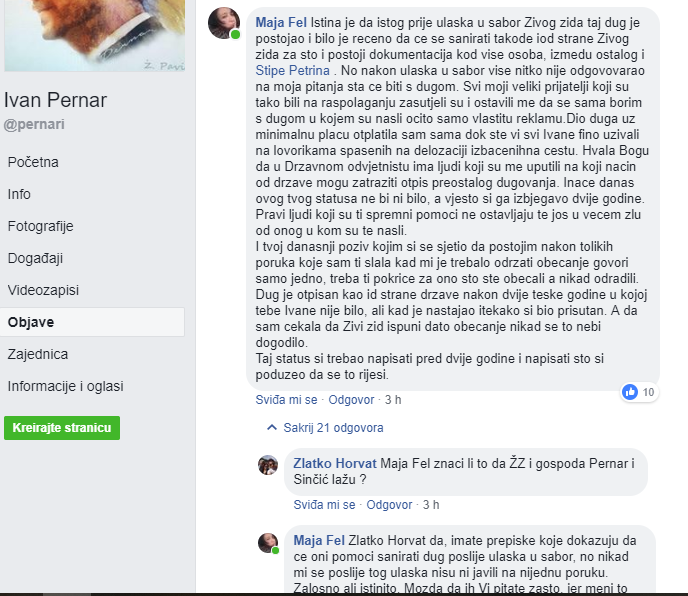Screen dimensions: 688x596
Task: Open Maja Fel's avatar on main comment
Action: click(224, 23)
